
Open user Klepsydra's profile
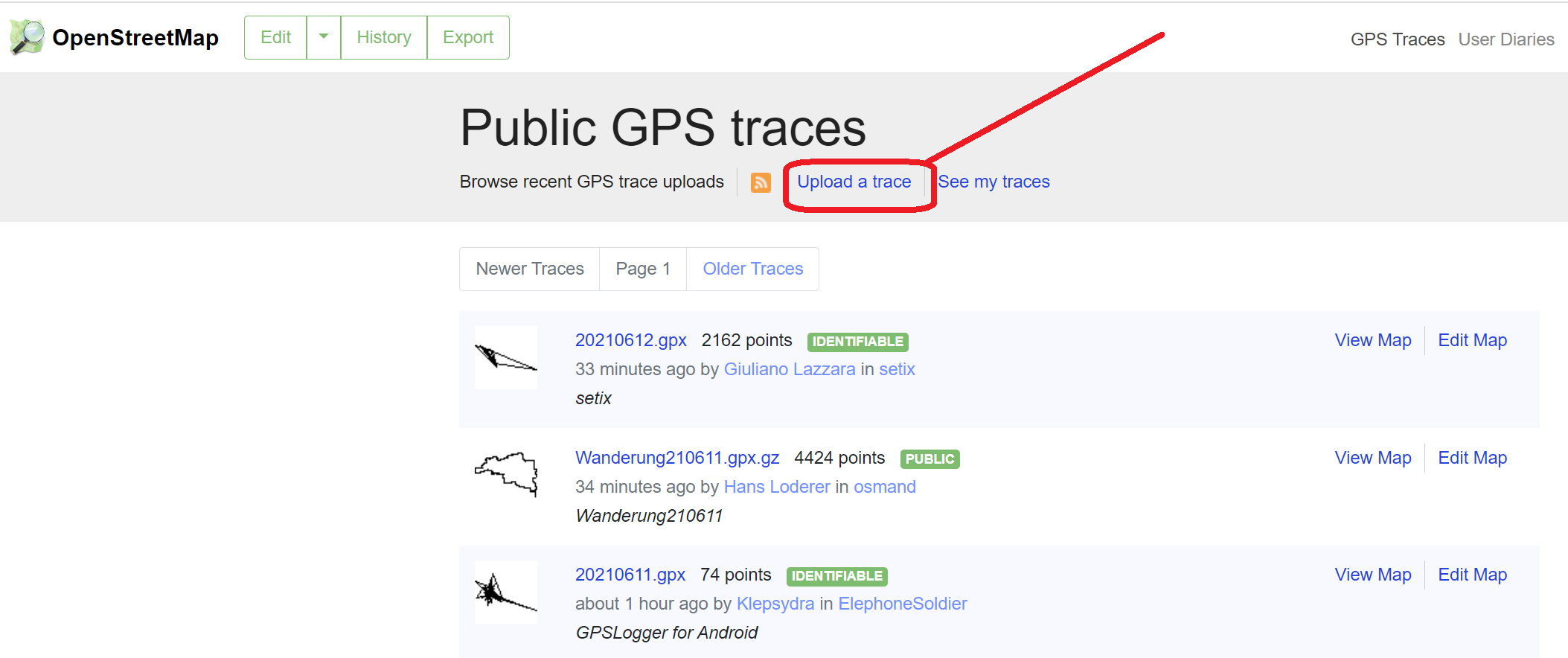tap(775, 604)
